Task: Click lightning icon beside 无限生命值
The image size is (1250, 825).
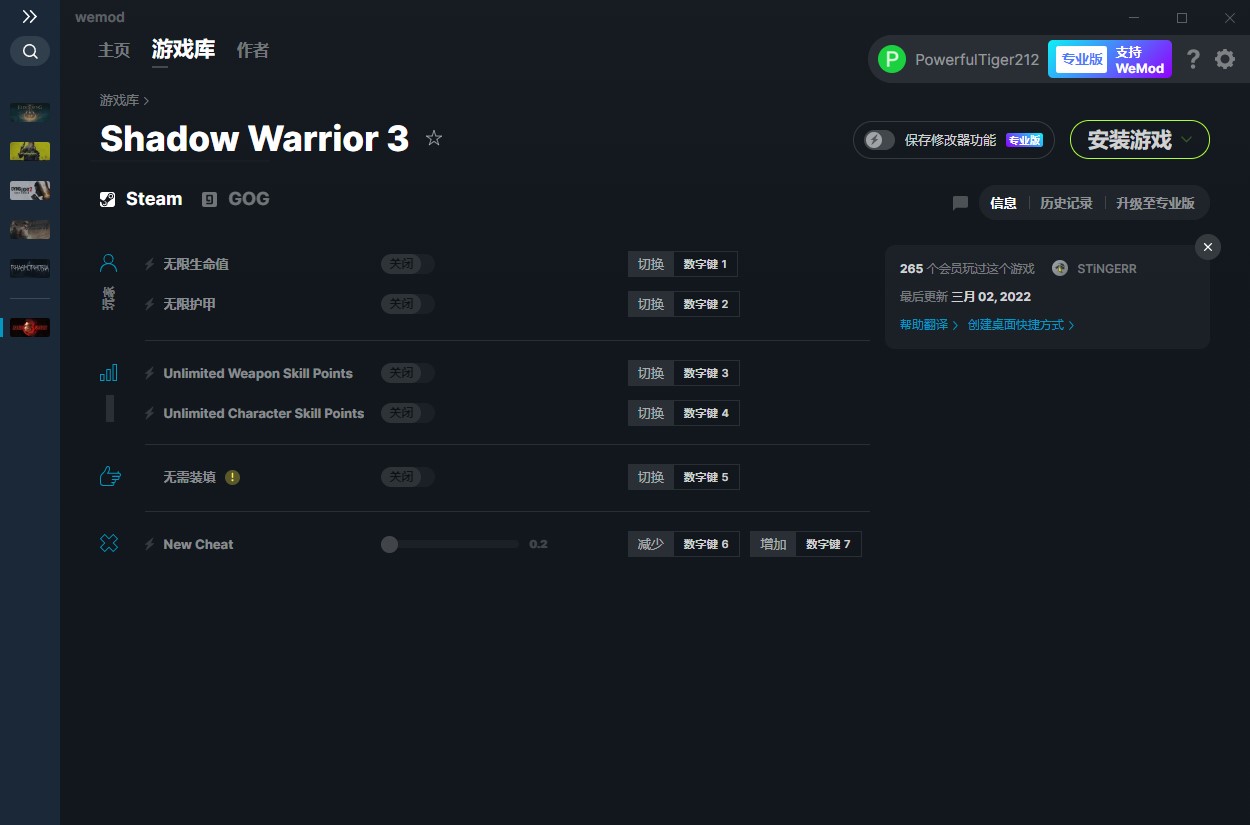Action: (x=150, y=264)
